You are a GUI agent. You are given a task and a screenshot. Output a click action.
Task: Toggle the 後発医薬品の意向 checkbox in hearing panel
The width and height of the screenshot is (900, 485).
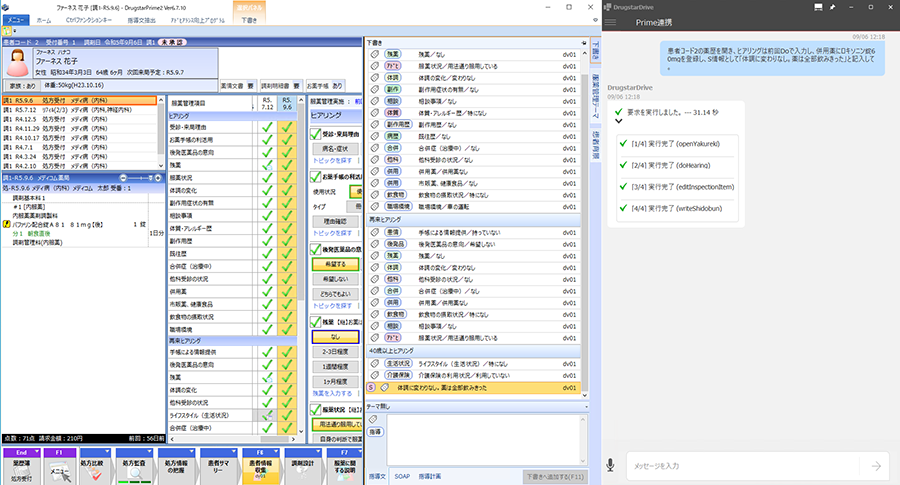(x=315, y=249)
